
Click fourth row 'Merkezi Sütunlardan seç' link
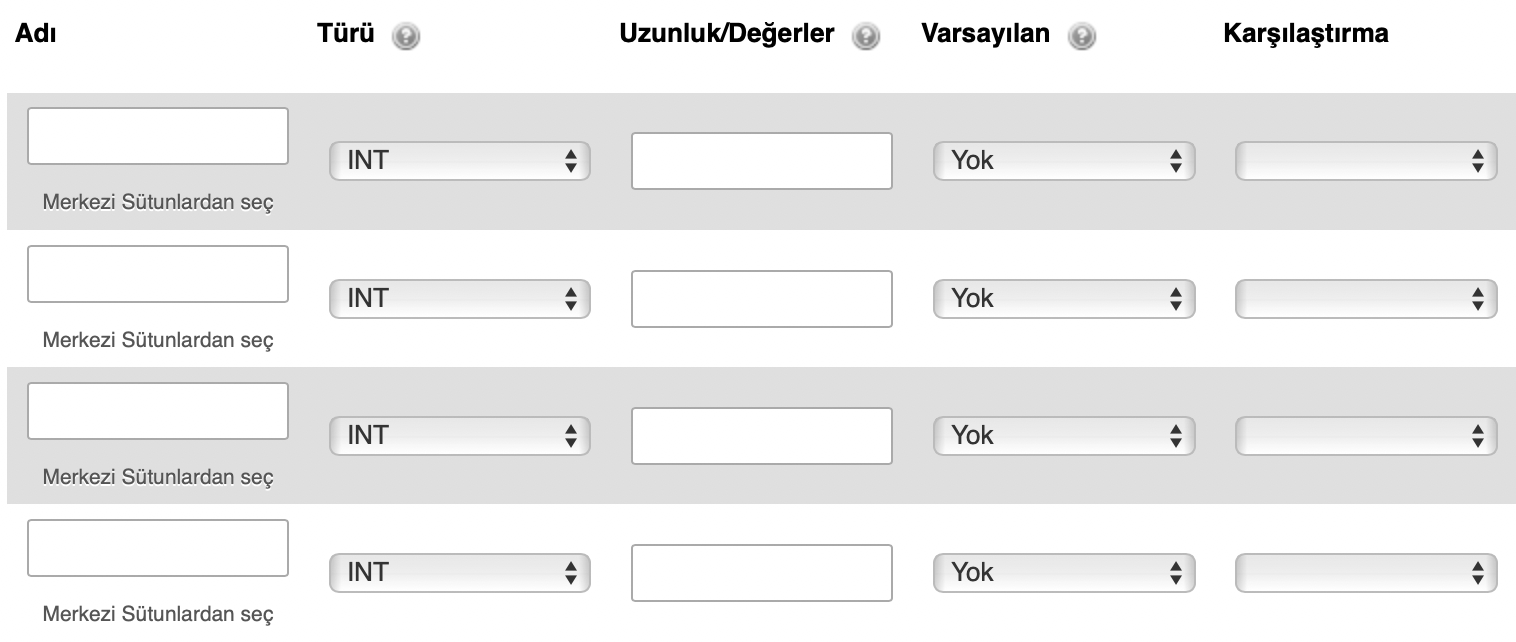[x=157, y=614]
